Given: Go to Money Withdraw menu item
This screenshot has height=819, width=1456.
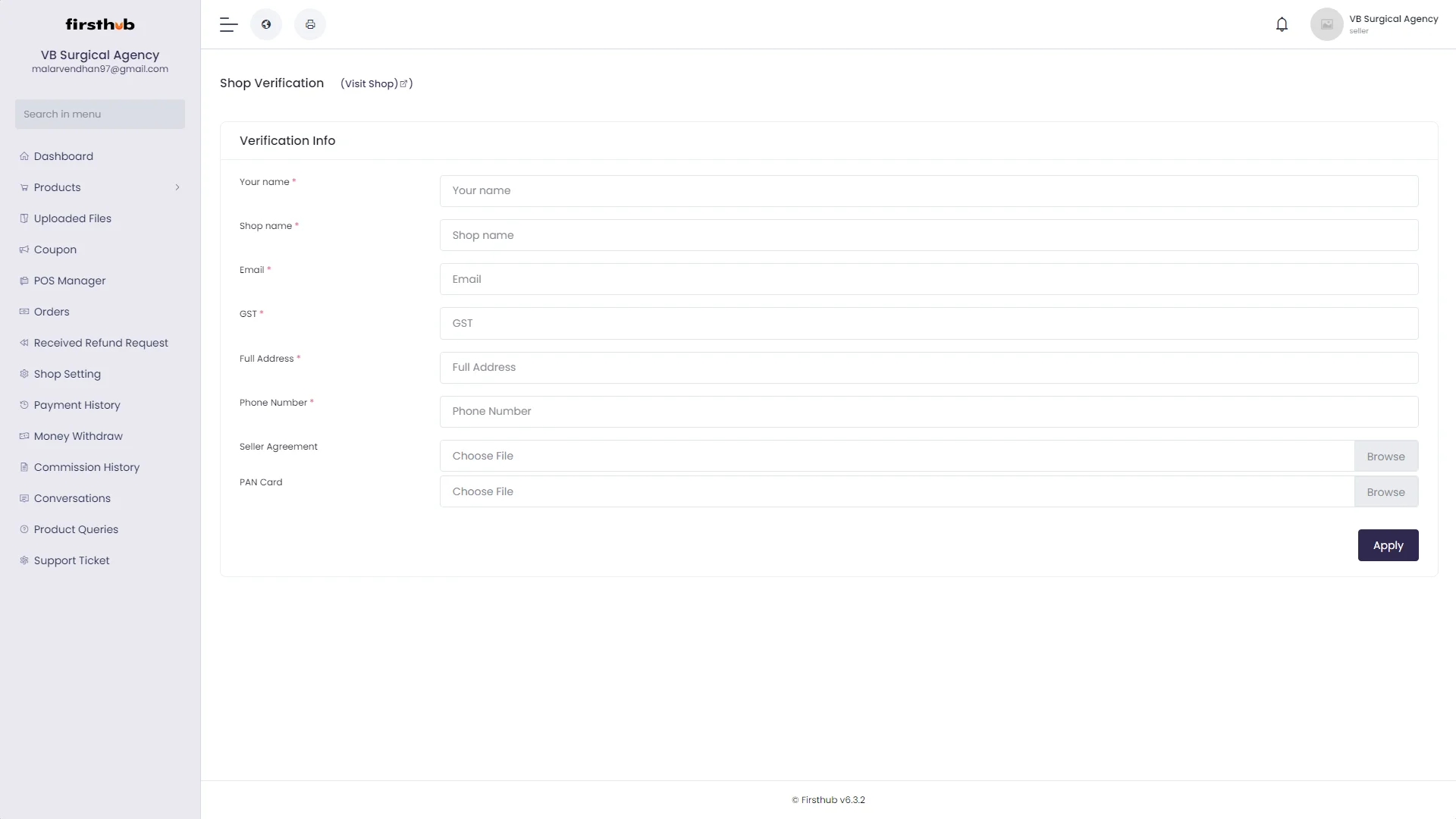Looking at the screenshot, I should [78, 436].
